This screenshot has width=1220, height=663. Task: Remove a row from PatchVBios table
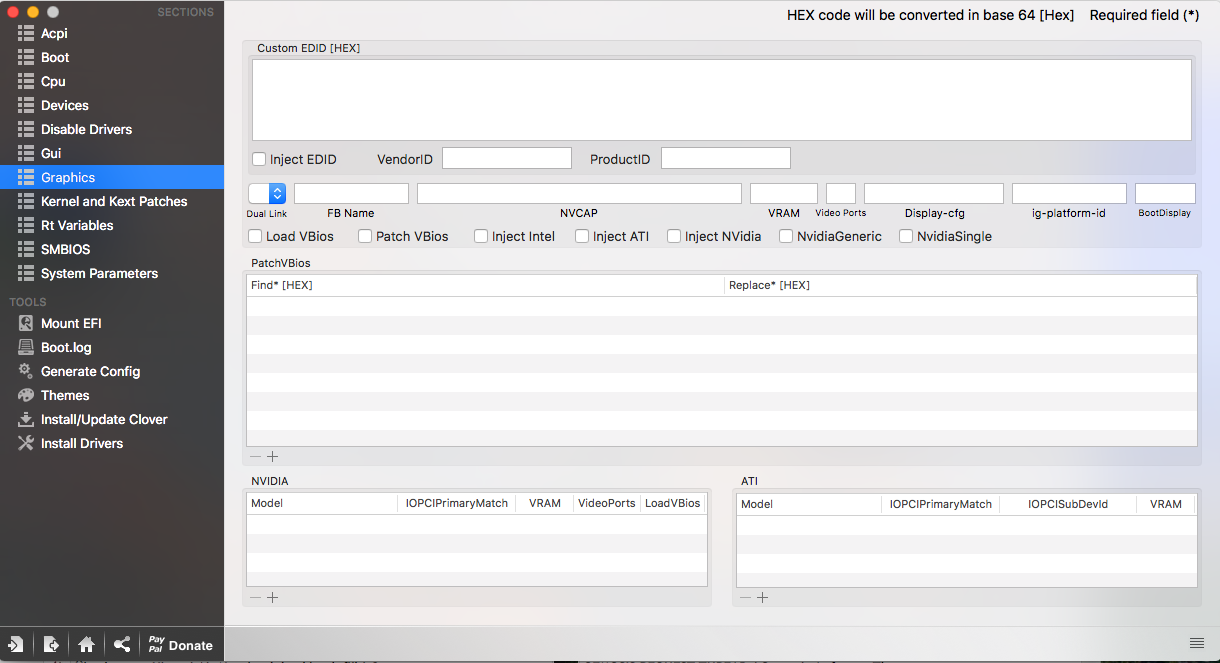tap(255, 456)
